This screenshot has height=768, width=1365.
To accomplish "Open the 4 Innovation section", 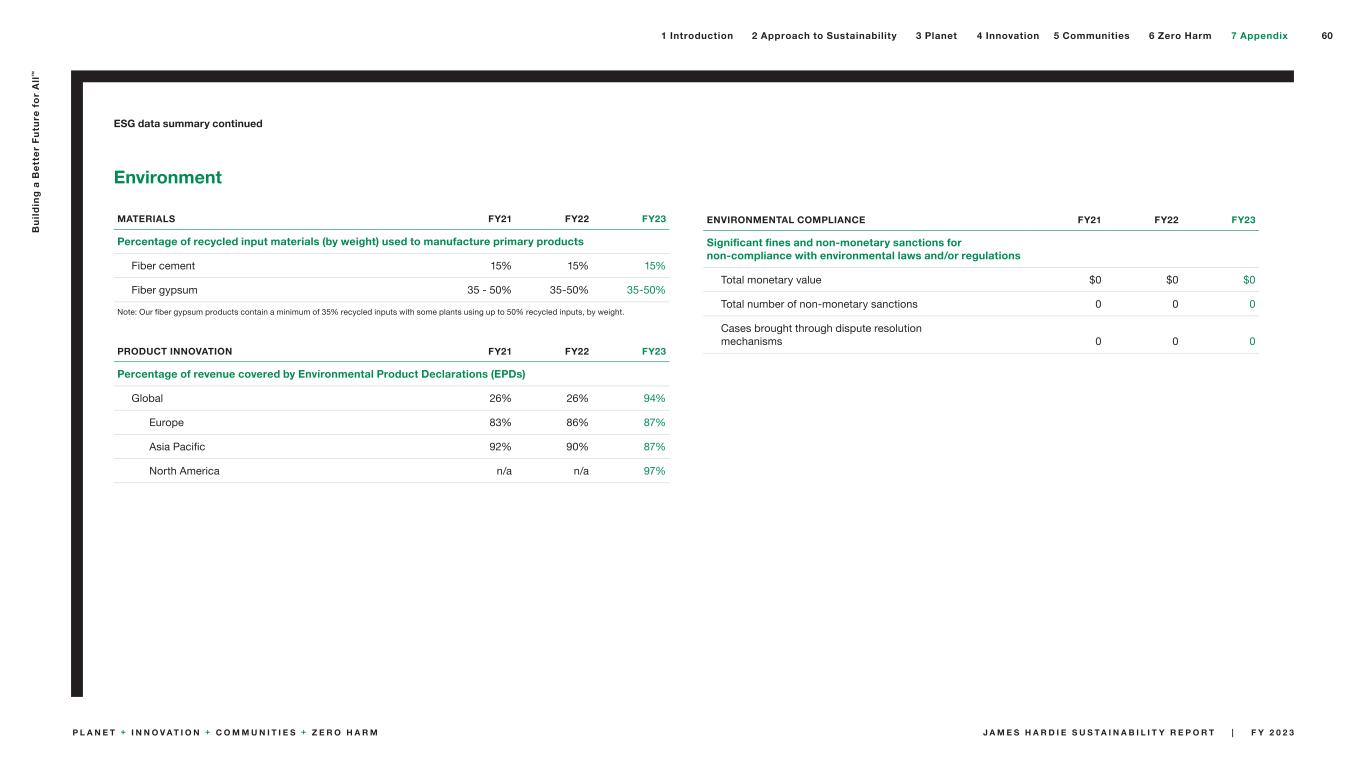I will [x=1007, y=36].
